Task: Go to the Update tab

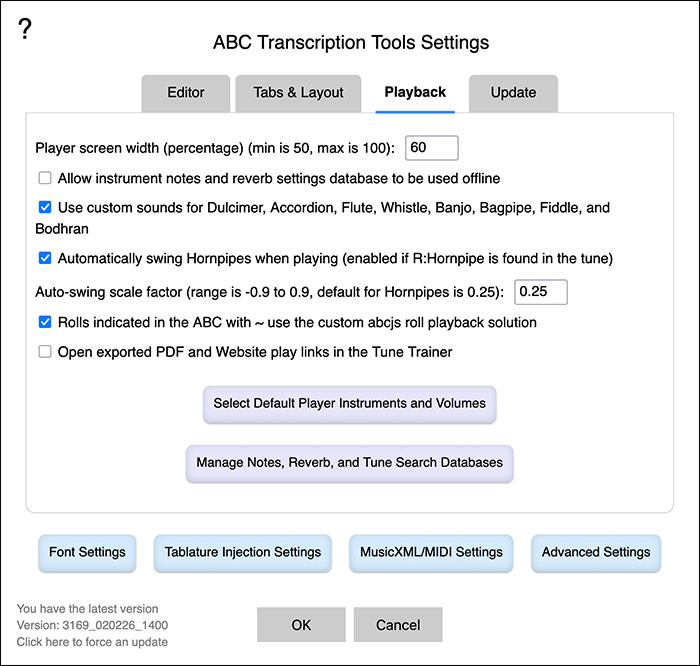Action: [513, 93]
